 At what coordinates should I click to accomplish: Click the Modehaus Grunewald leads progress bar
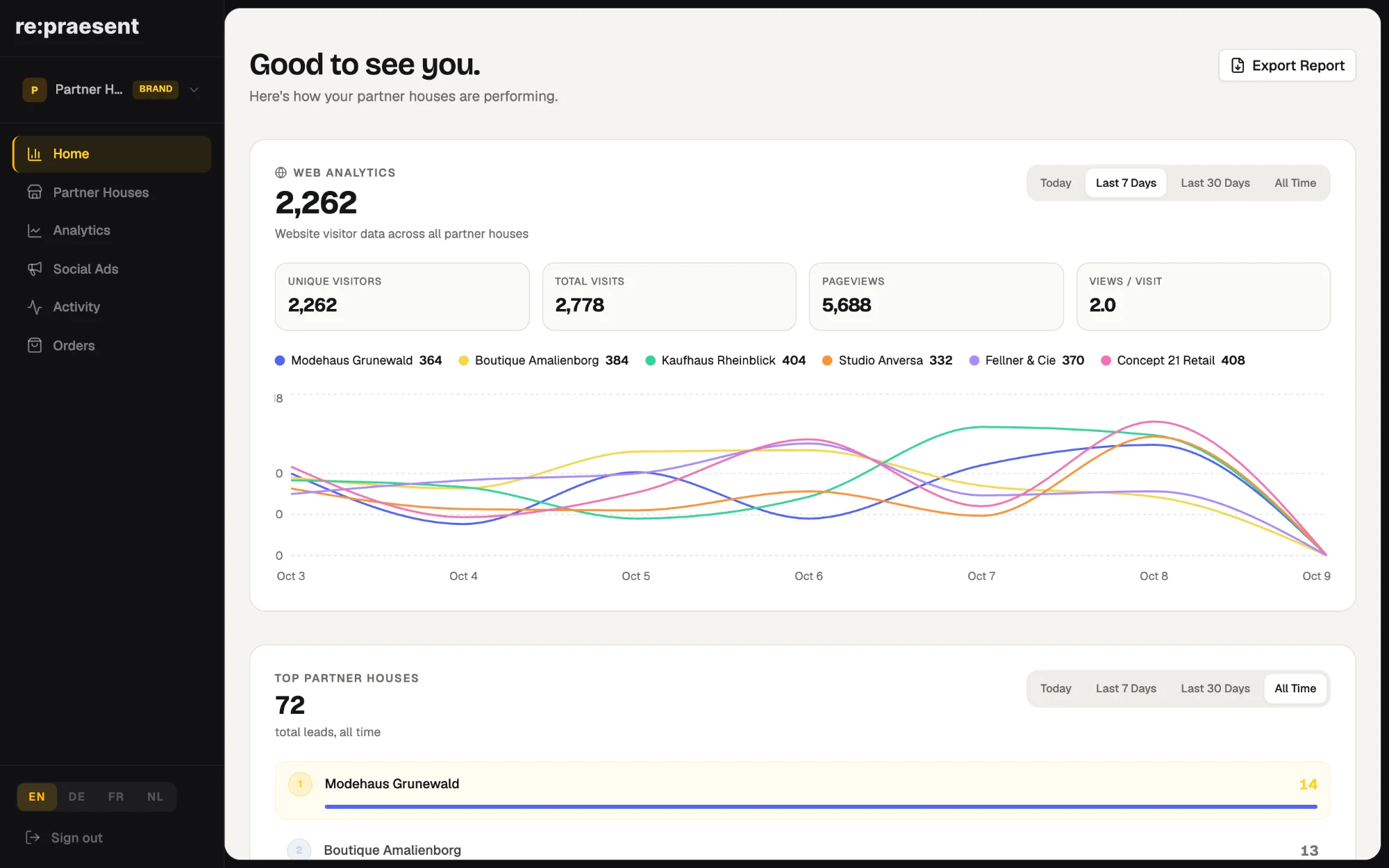coord(821,806)
